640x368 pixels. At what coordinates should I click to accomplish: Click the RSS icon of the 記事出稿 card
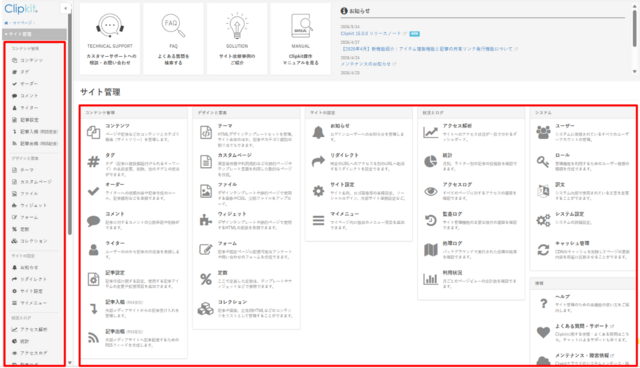[x=93, y=338]
